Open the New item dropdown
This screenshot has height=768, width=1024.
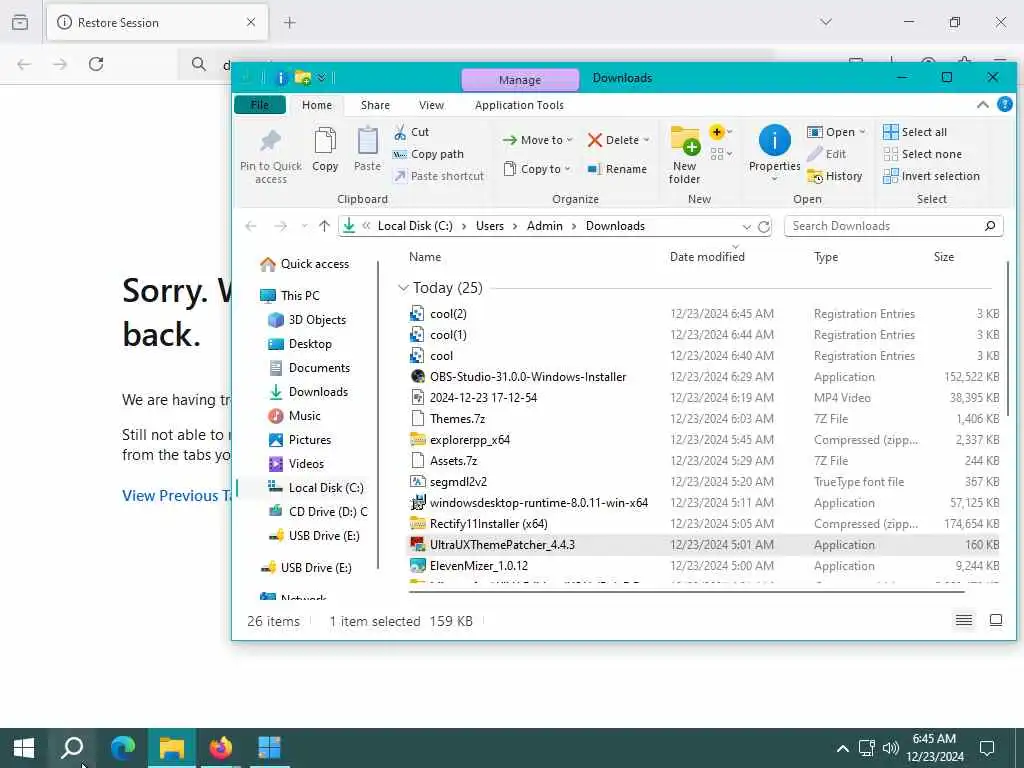720,132
